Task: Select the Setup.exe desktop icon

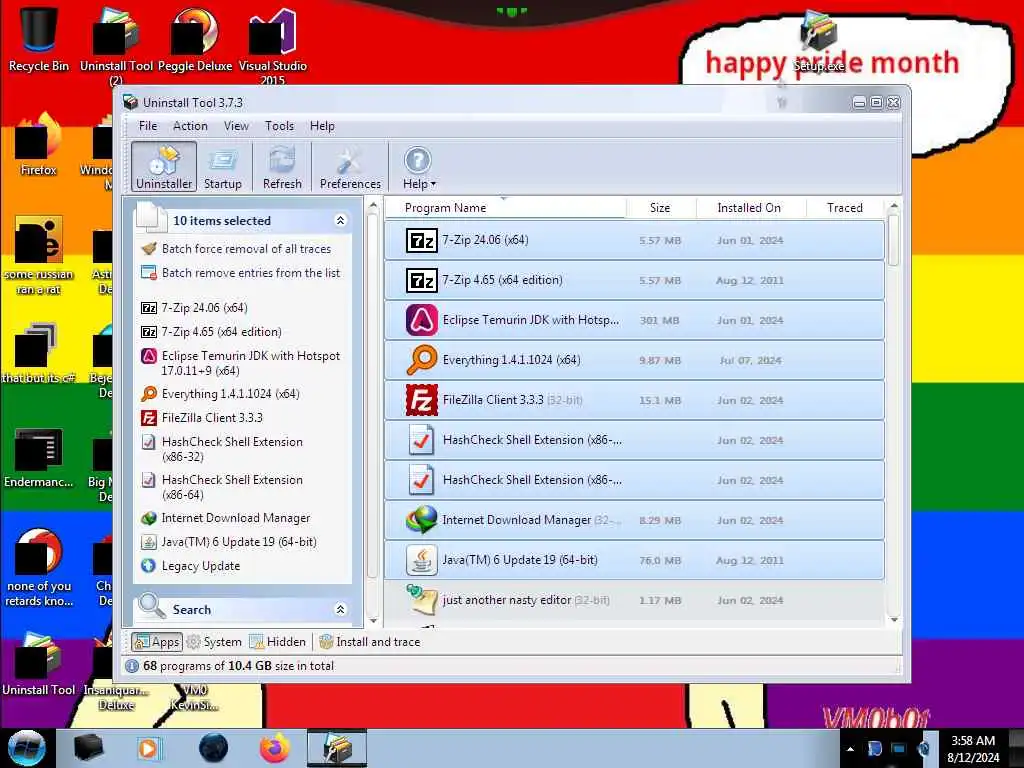Action: pyautogui.click(x=819, y=40)
